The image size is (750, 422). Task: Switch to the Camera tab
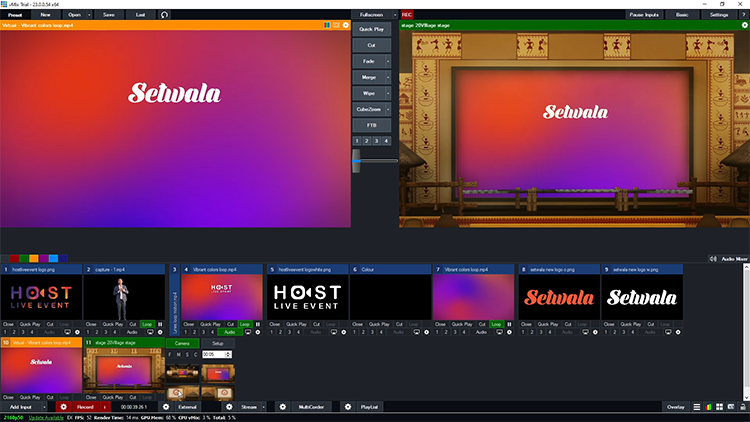[x=182, y=343]
